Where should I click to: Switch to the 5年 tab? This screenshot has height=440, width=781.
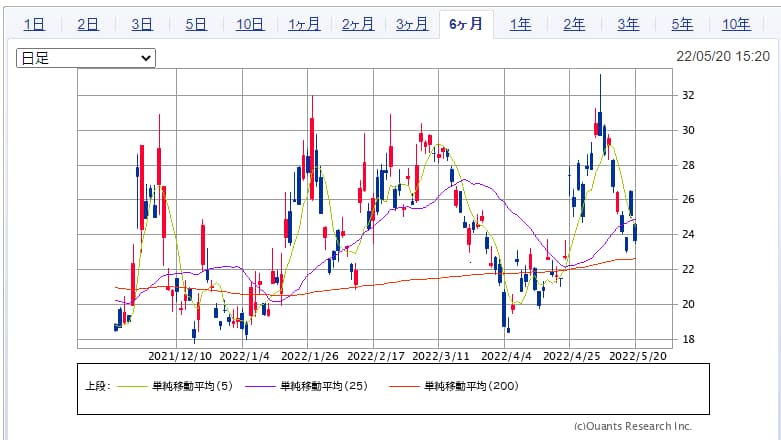tap(682, 24)
